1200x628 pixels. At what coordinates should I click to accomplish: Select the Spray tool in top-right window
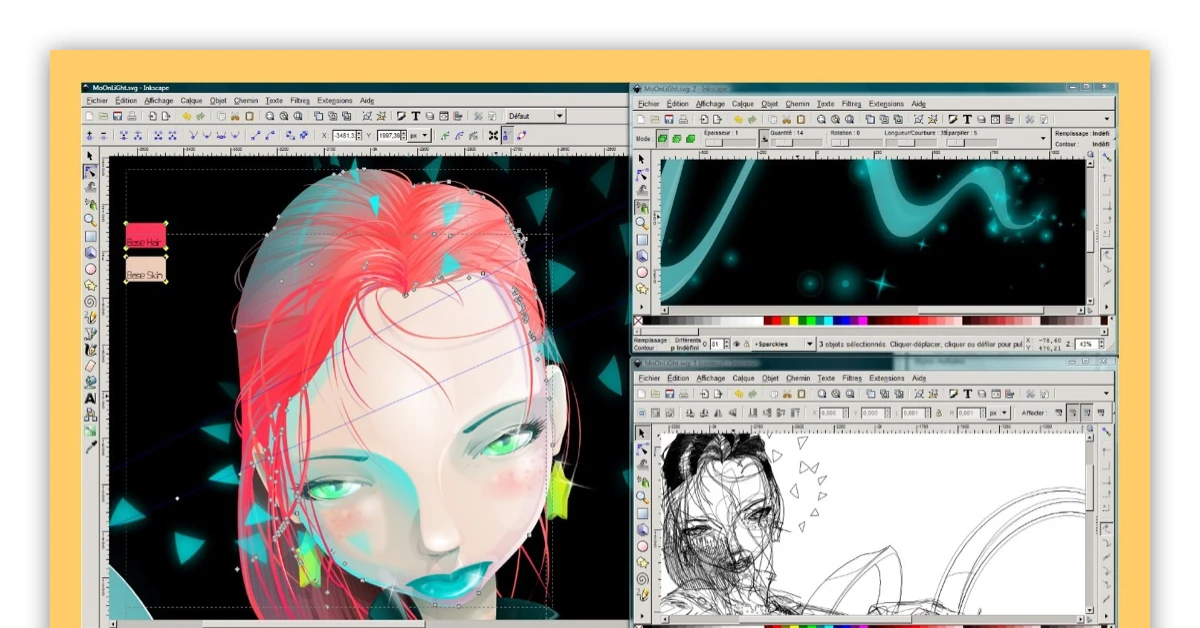[642, 206]
